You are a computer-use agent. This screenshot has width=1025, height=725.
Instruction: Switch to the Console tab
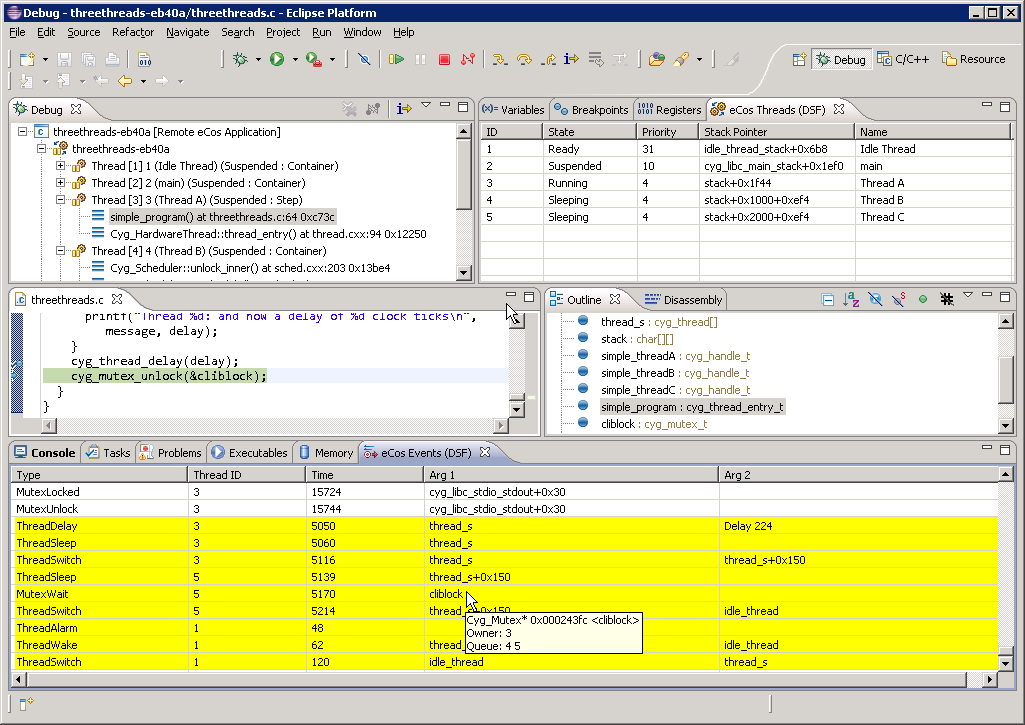pos(45,452)
